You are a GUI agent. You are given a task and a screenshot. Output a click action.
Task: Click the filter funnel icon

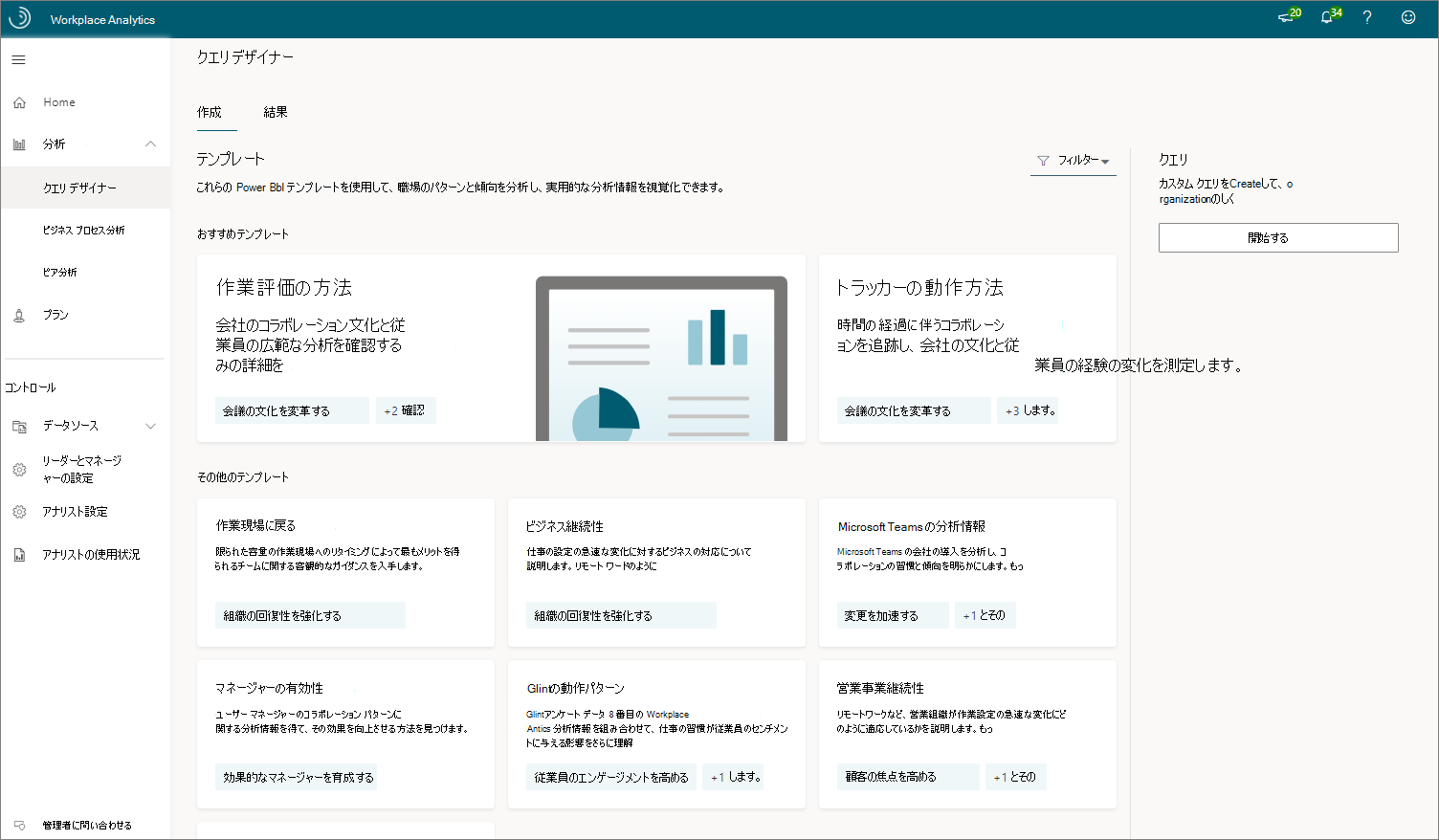point(1043,161)
